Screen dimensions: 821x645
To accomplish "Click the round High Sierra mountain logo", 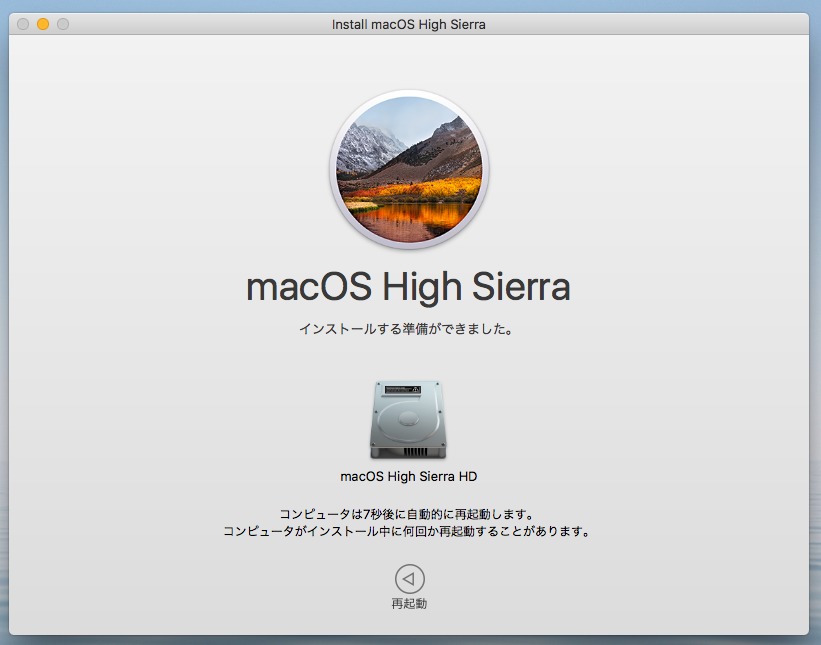I will (409, 169).
